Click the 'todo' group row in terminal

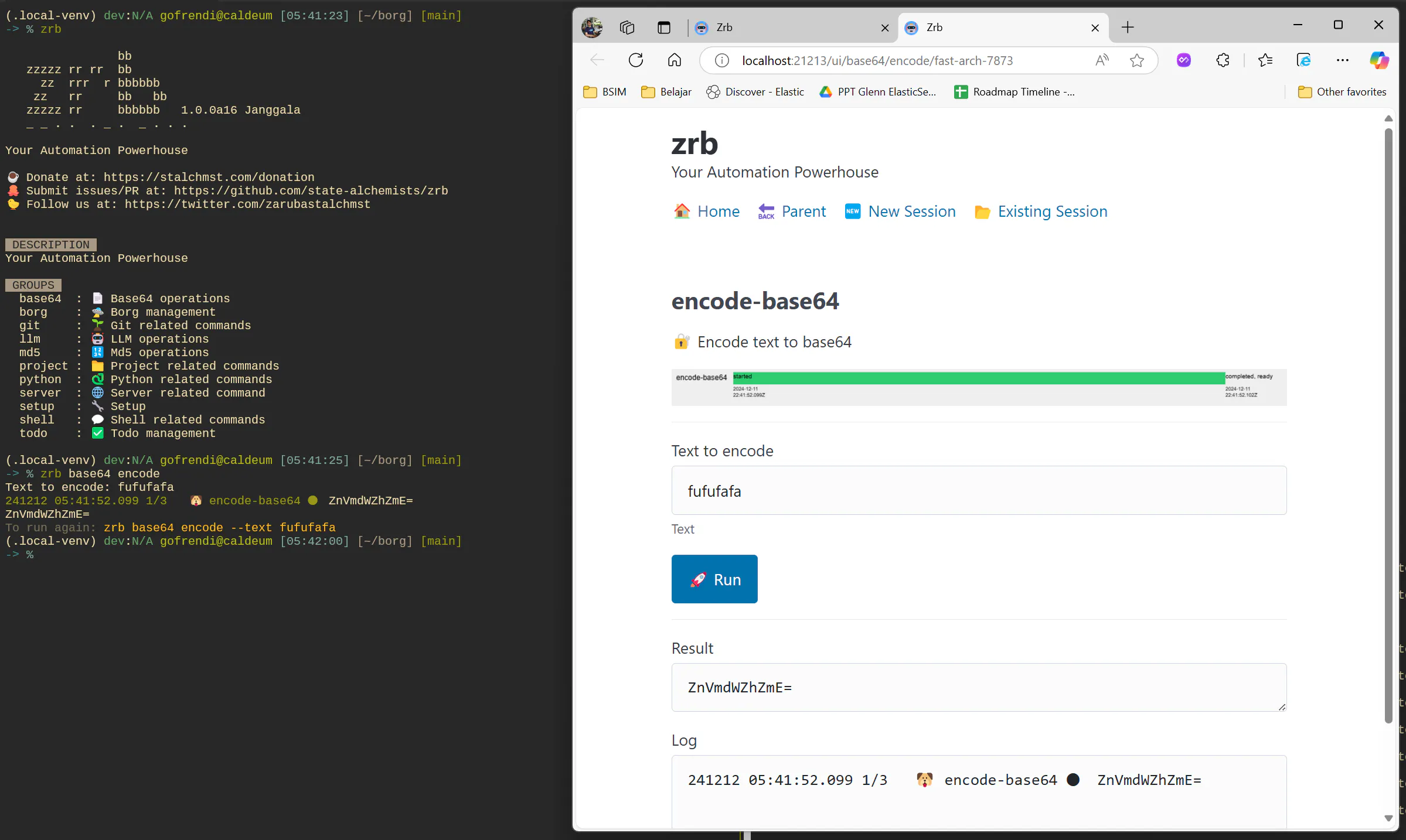pos(117,433)
